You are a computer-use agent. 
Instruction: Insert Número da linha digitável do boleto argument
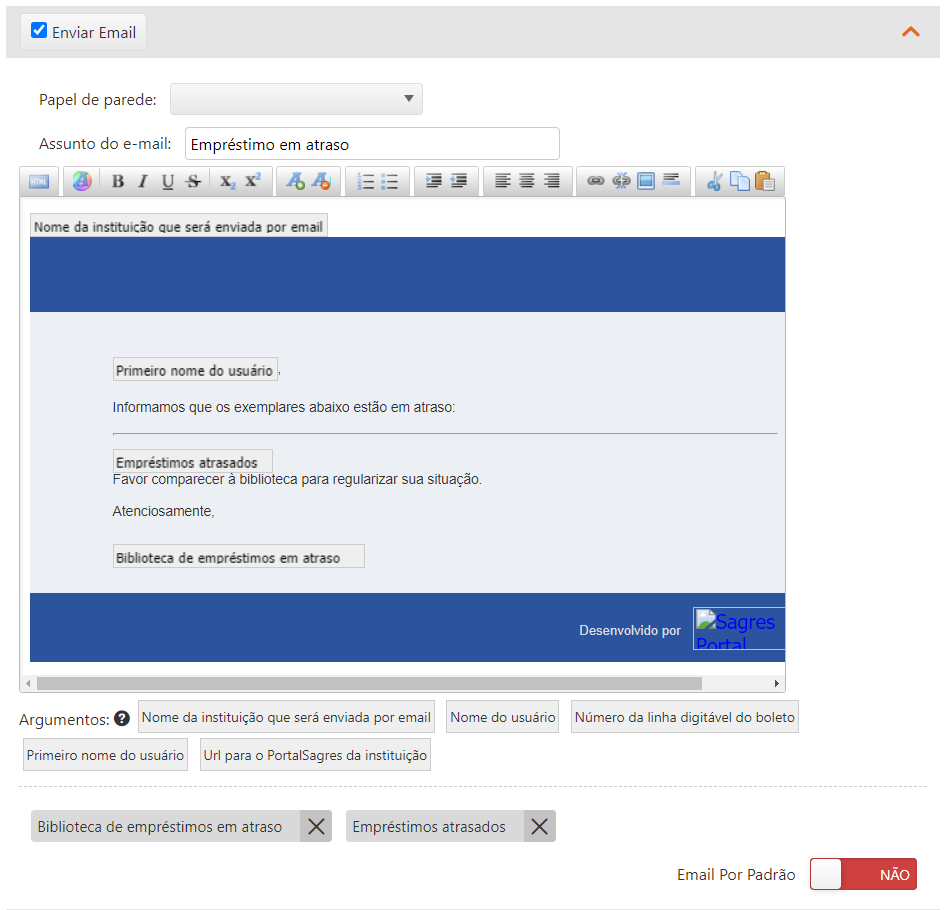coord(685,717)
